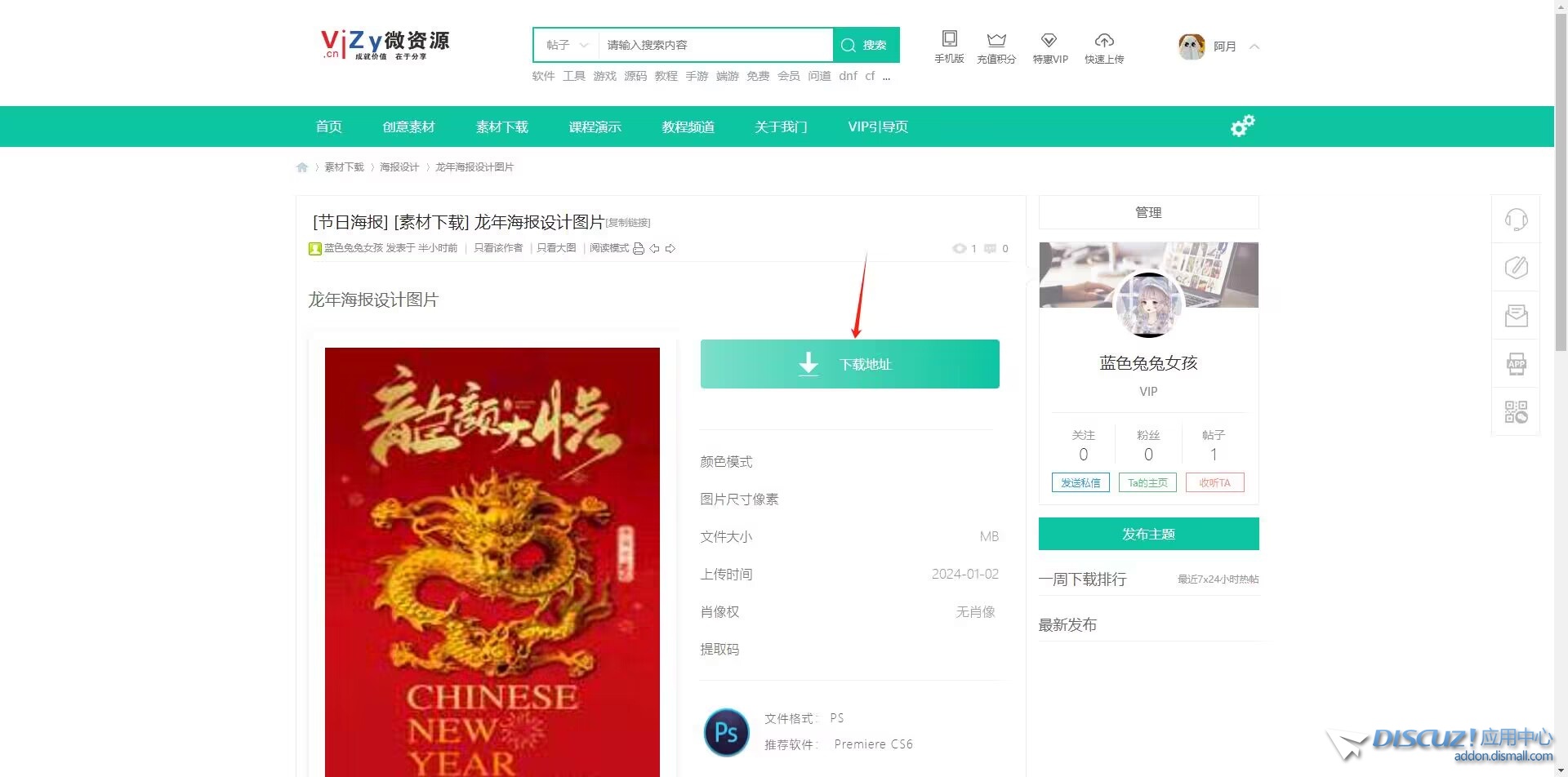Click the pencil edit sidebar icon
This screenshot has width=1568, height=777.
(x=1516, y=268)
